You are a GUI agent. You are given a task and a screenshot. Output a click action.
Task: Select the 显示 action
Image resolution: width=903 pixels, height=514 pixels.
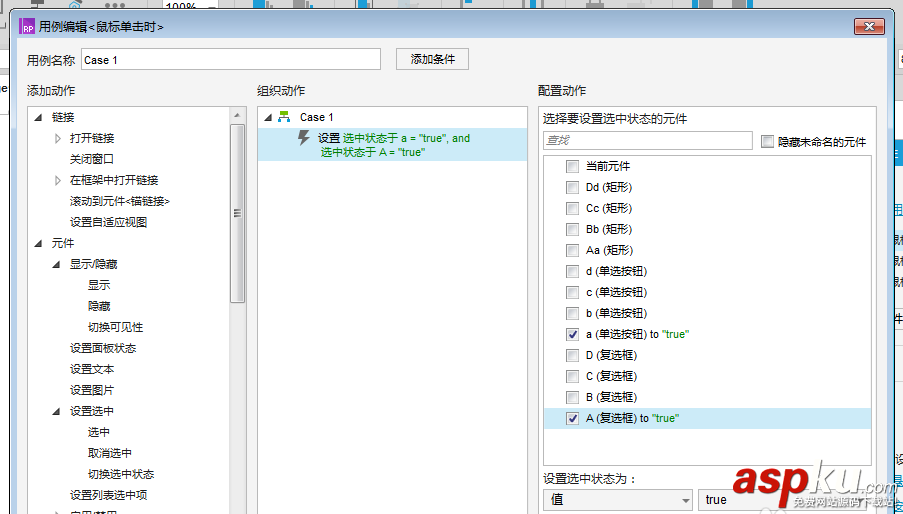click(x=99, y=285)
